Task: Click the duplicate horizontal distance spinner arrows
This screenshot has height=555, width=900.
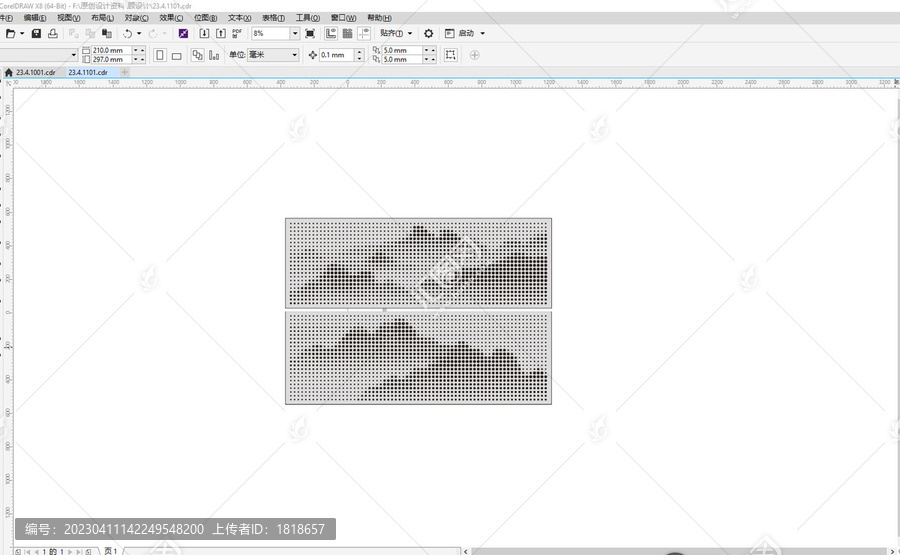Action: pos(430,51)
